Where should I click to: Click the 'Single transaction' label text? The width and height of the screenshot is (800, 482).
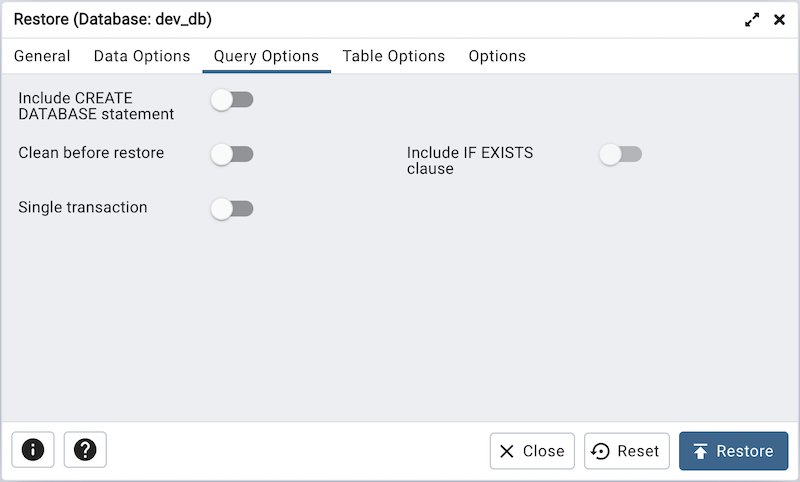tap(83, 208)
